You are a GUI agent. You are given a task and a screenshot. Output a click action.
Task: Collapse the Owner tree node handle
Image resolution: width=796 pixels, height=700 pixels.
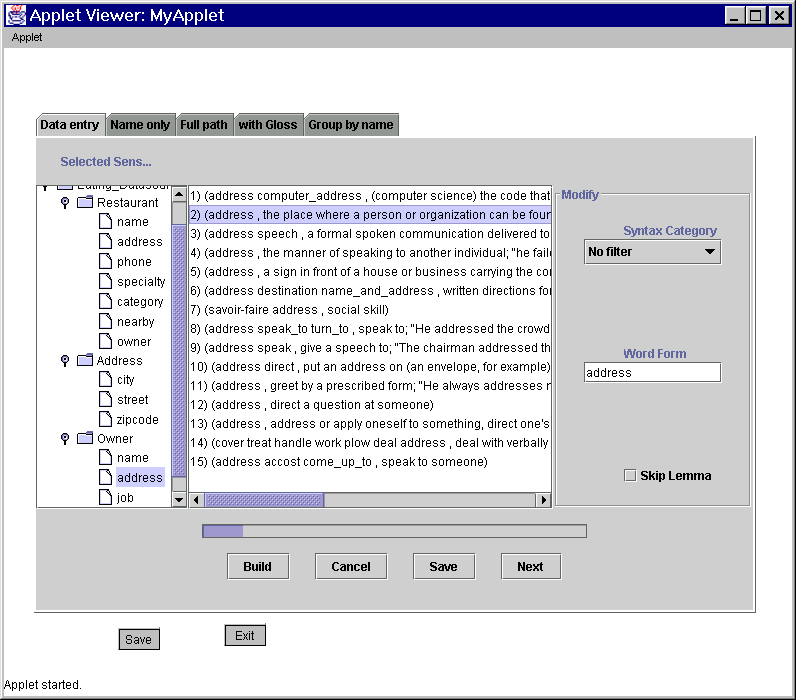point(65,439)
